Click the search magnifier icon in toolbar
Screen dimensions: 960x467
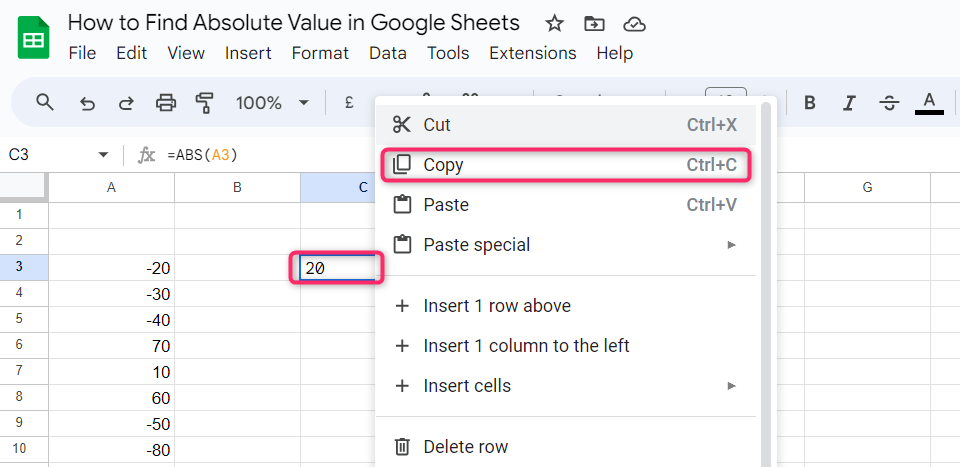click(44, 102)
